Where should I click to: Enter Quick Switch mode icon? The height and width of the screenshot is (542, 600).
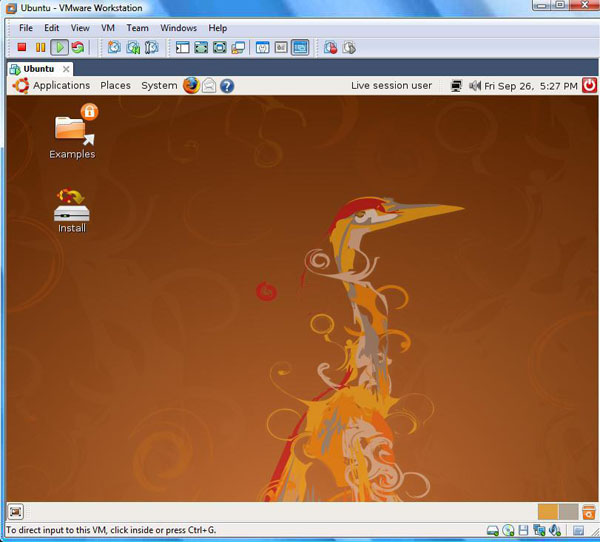point(201,47)
